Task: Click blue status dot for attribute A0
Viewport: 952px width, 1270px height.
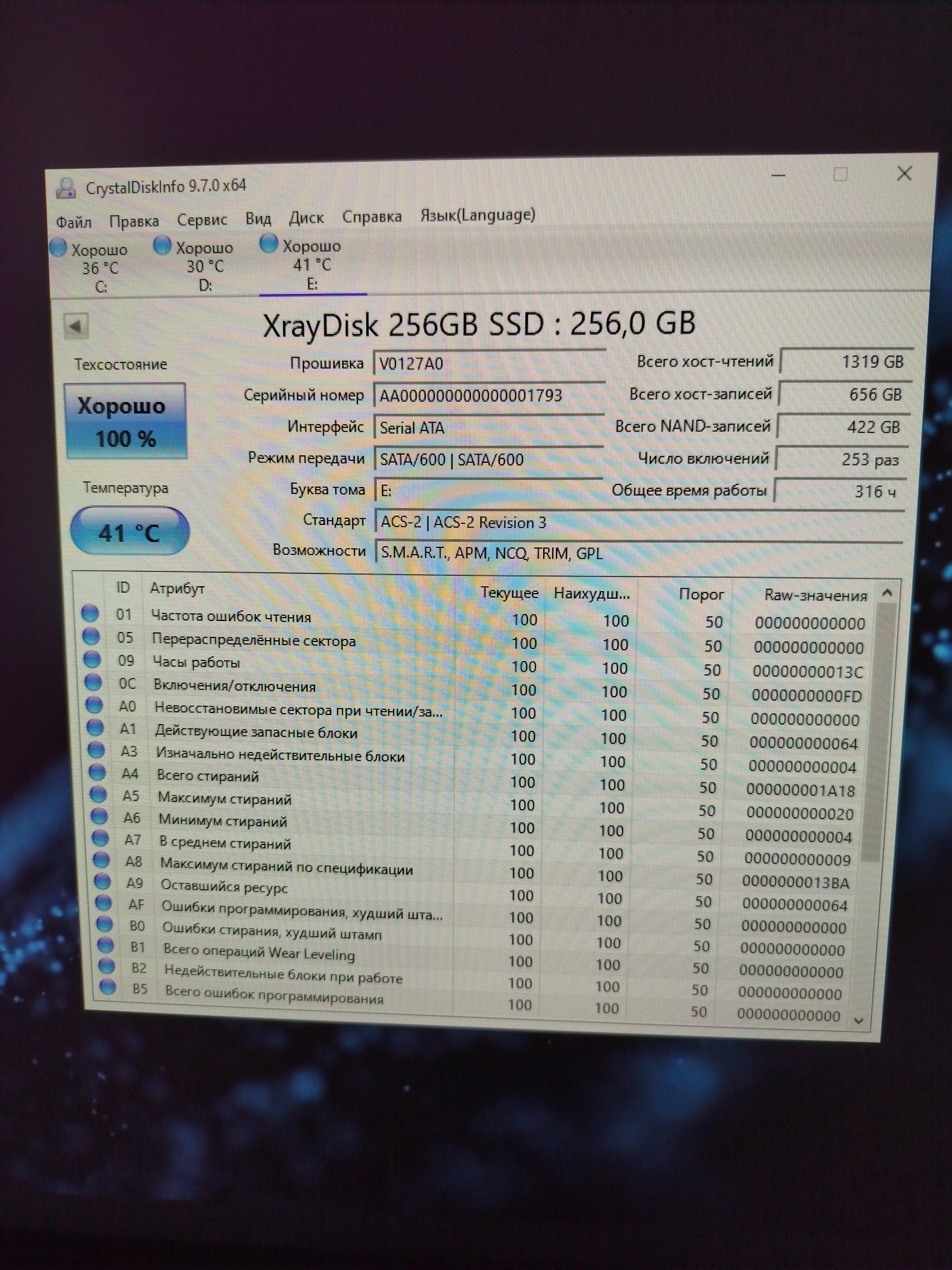Action: (x=95, y=704)
